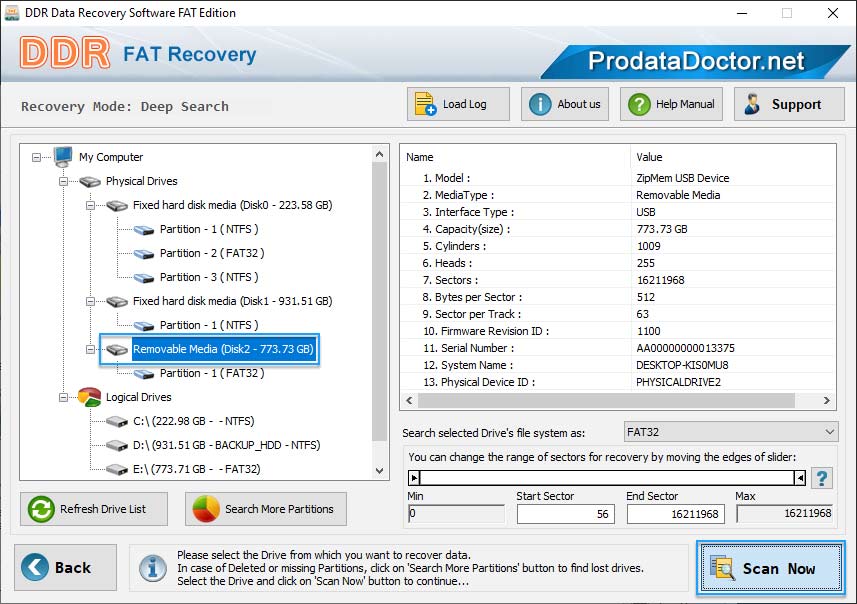
Task: Click the right sector slider handle
Action: 800,478
